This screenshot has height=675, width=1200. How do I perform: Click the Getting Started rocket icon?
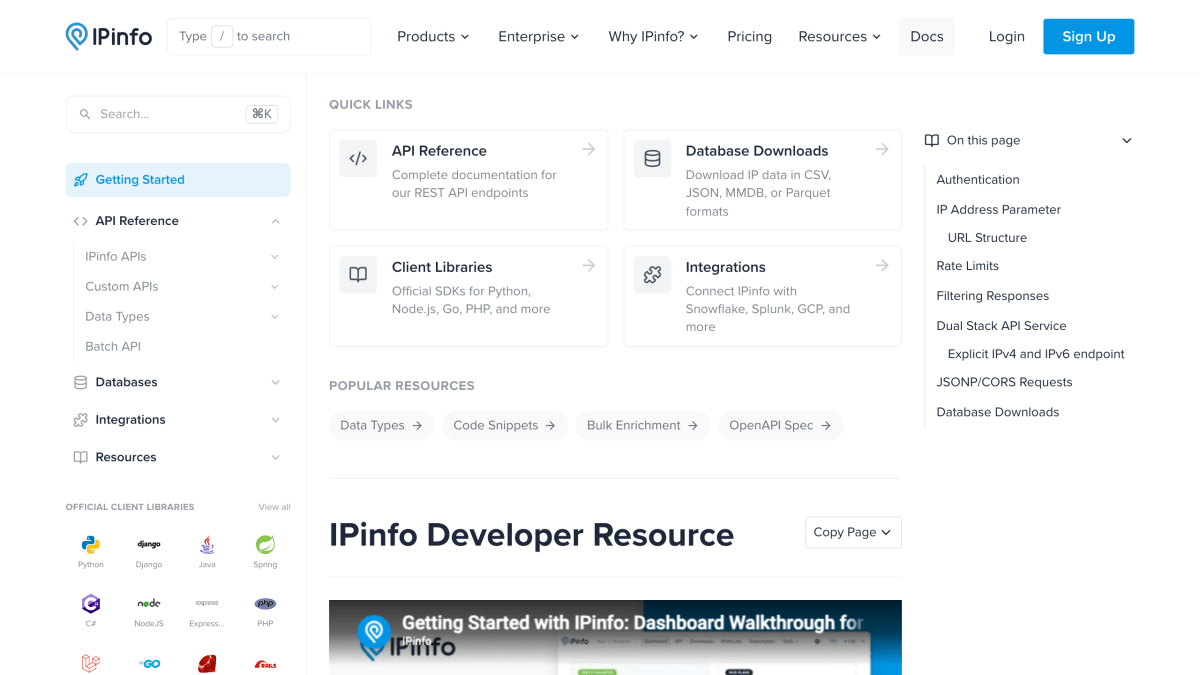(81, 180)
